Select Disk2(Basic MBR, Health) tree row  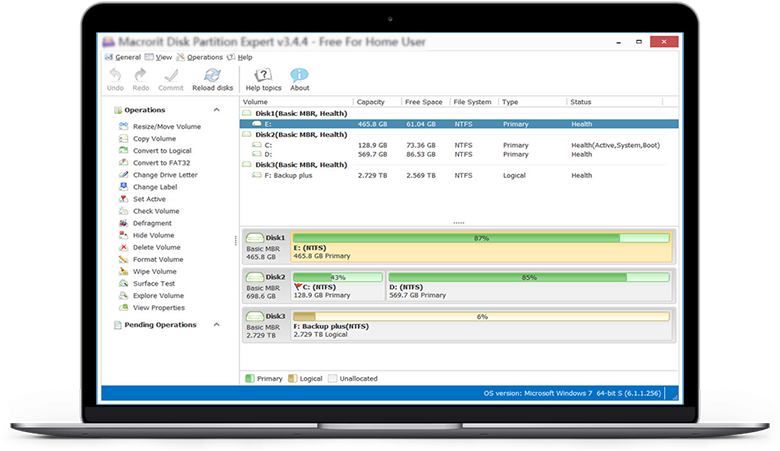coord(301,135)
